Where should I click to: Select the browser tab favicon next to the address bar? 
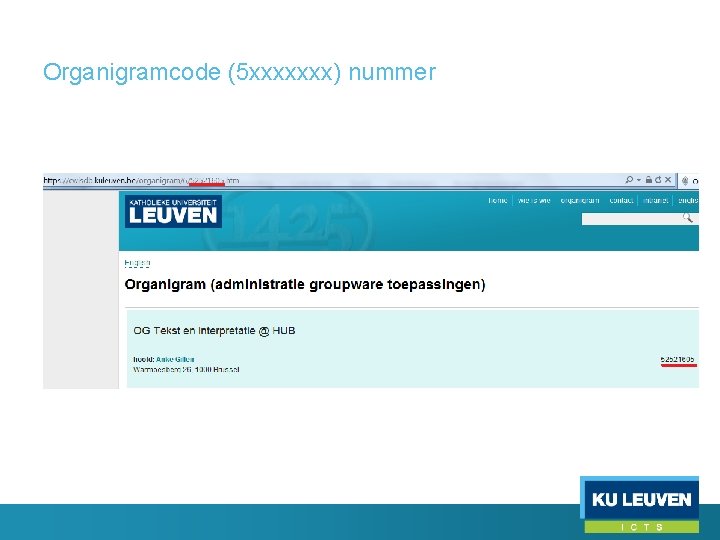tap(685, 180)
